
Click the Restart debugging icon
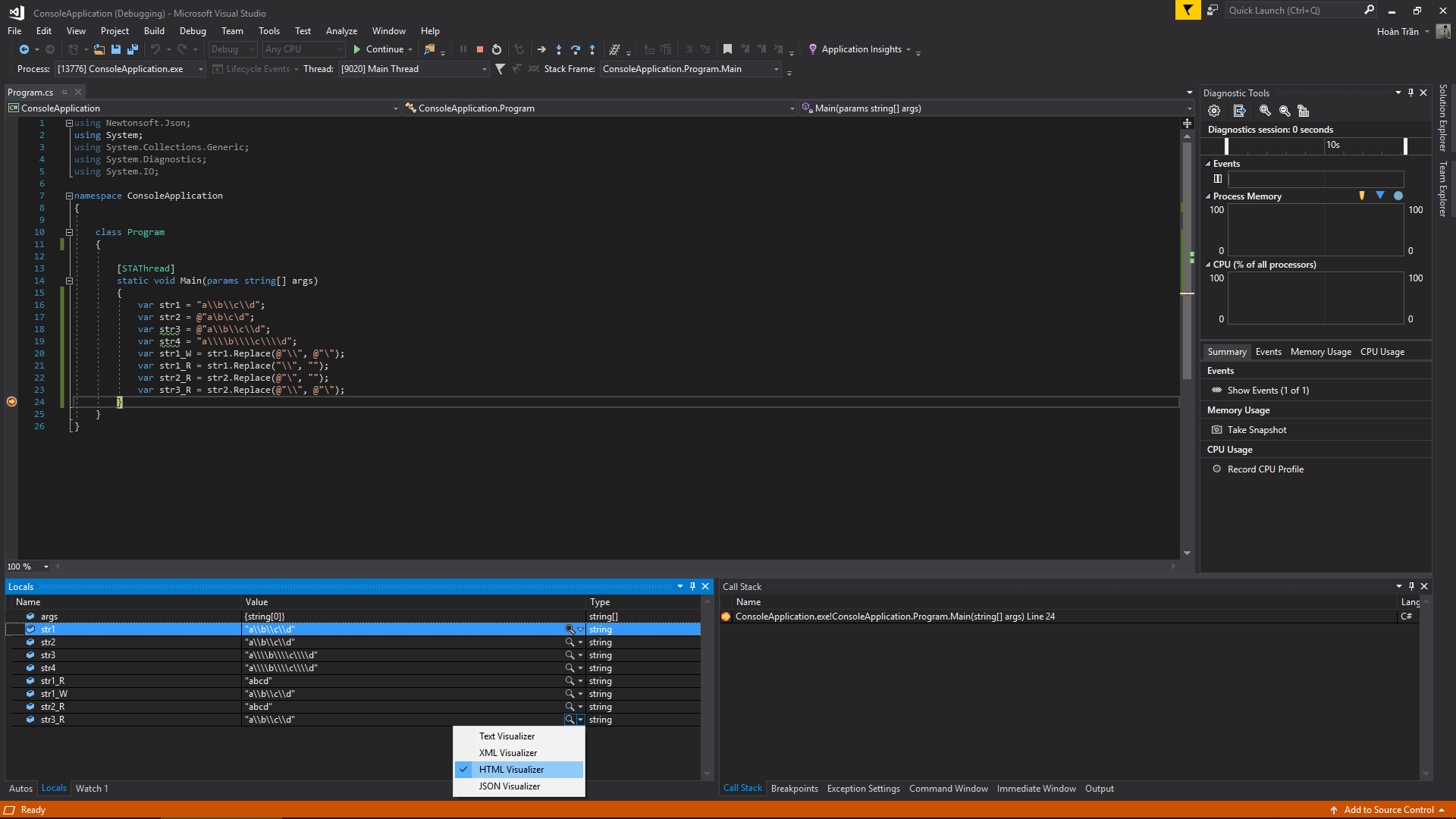(497, 49)
